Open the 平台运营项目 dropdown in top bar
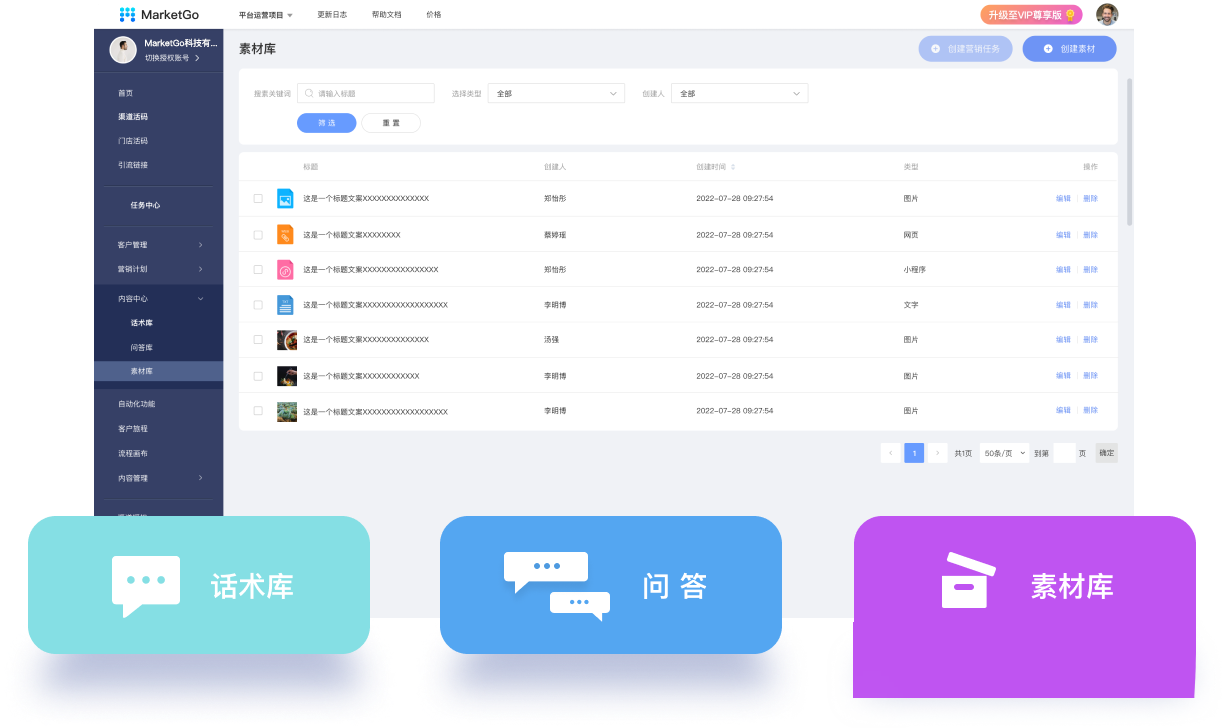The height and width of the screenshot is (728, 1226). pos(266,15)
